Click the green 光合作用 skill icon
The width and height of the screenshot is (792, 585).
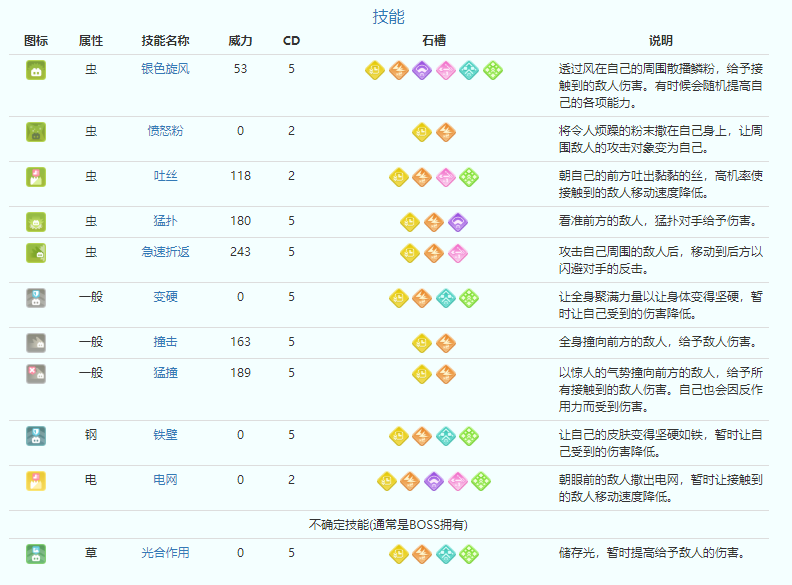pyautogui.click(x=36, y=552)
